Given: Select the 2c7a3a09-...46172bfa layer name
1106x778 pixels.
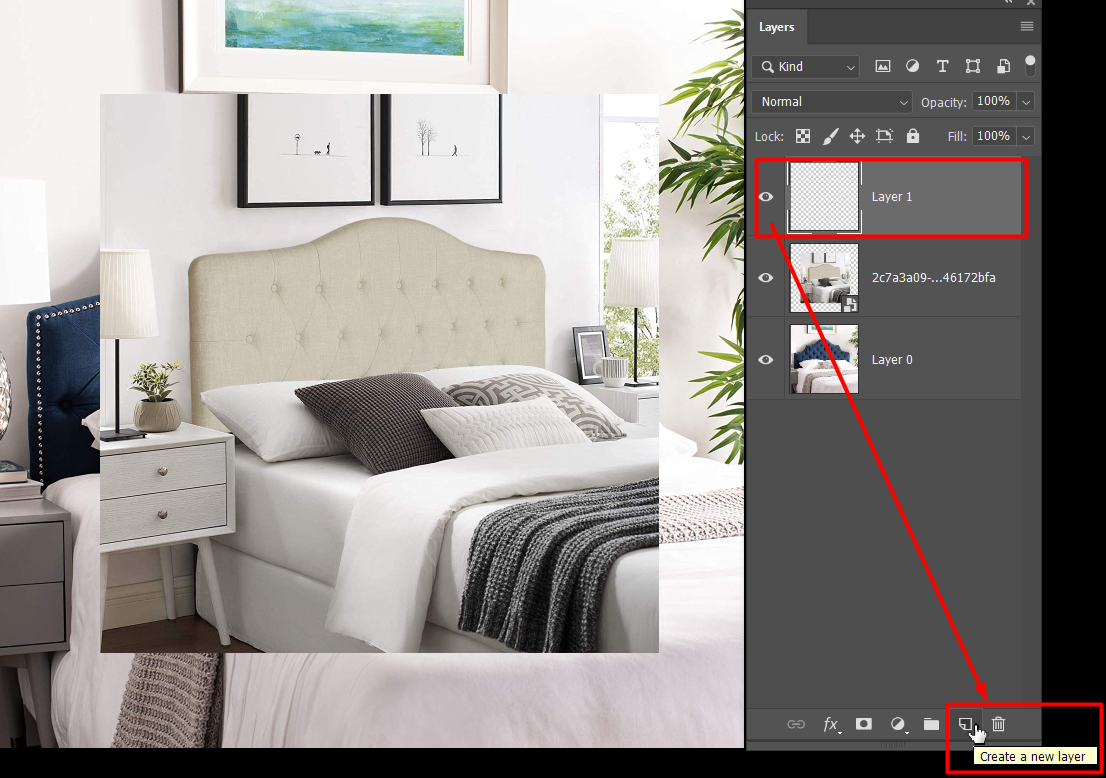Looking at the screenshot, I should [x=933, y=278].
